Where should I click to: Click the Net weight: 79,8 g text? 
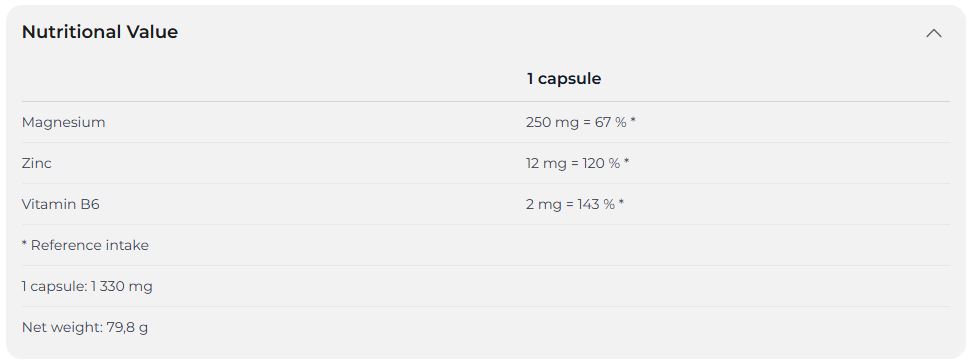[x=85, y=327]
